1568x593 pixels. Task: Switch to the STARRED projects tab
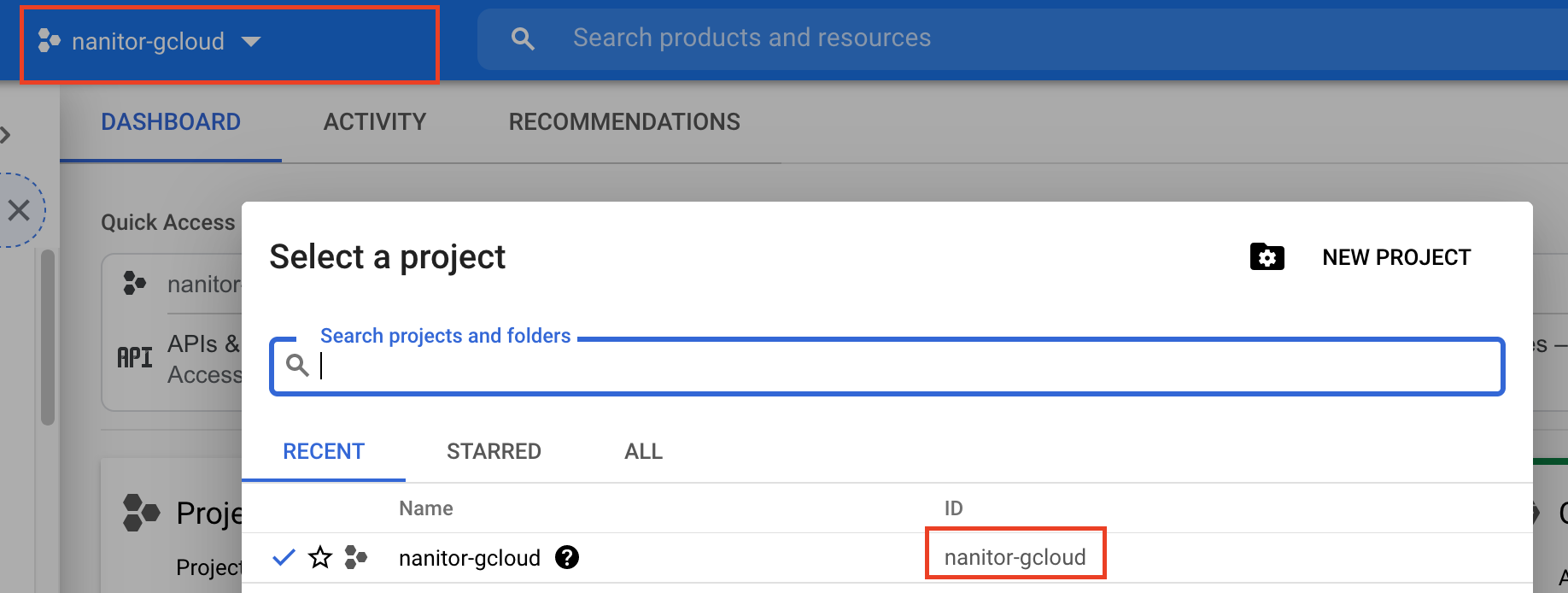tap(494, 451)
